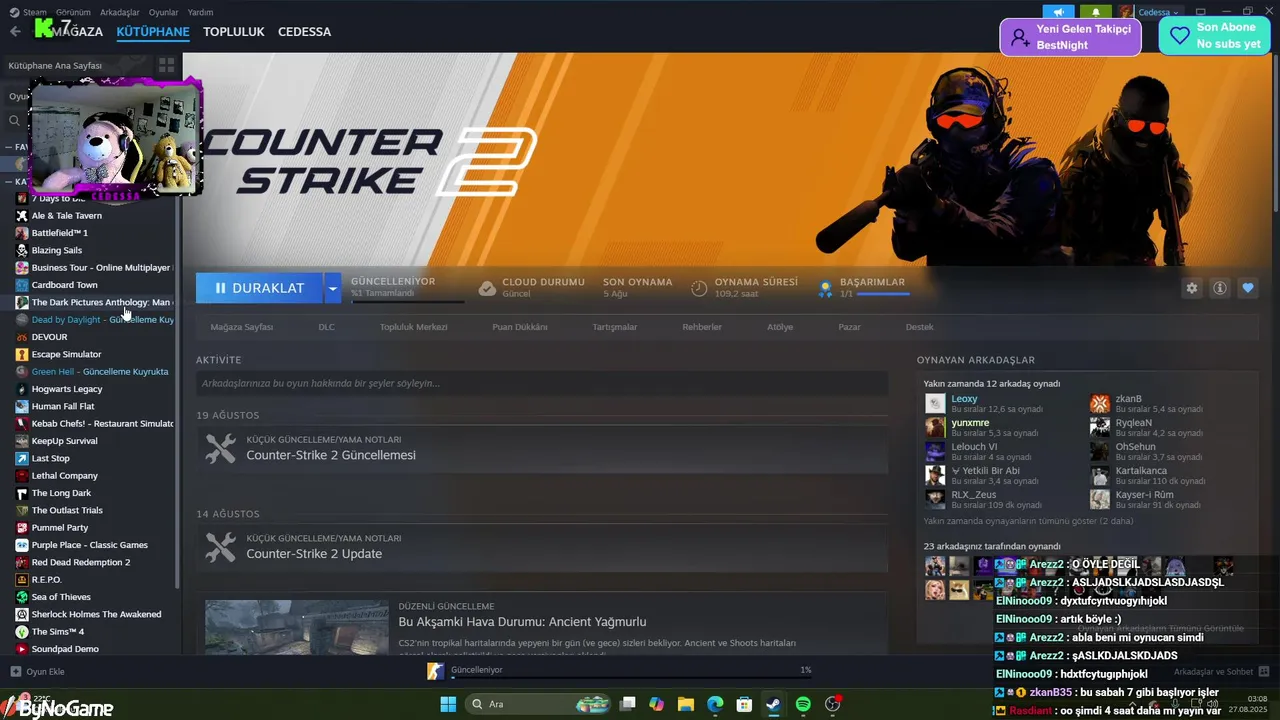This screenshot has width=1280, height=720.
Task: Open the Puan Dükkânı tab
Action: [519, 327]
